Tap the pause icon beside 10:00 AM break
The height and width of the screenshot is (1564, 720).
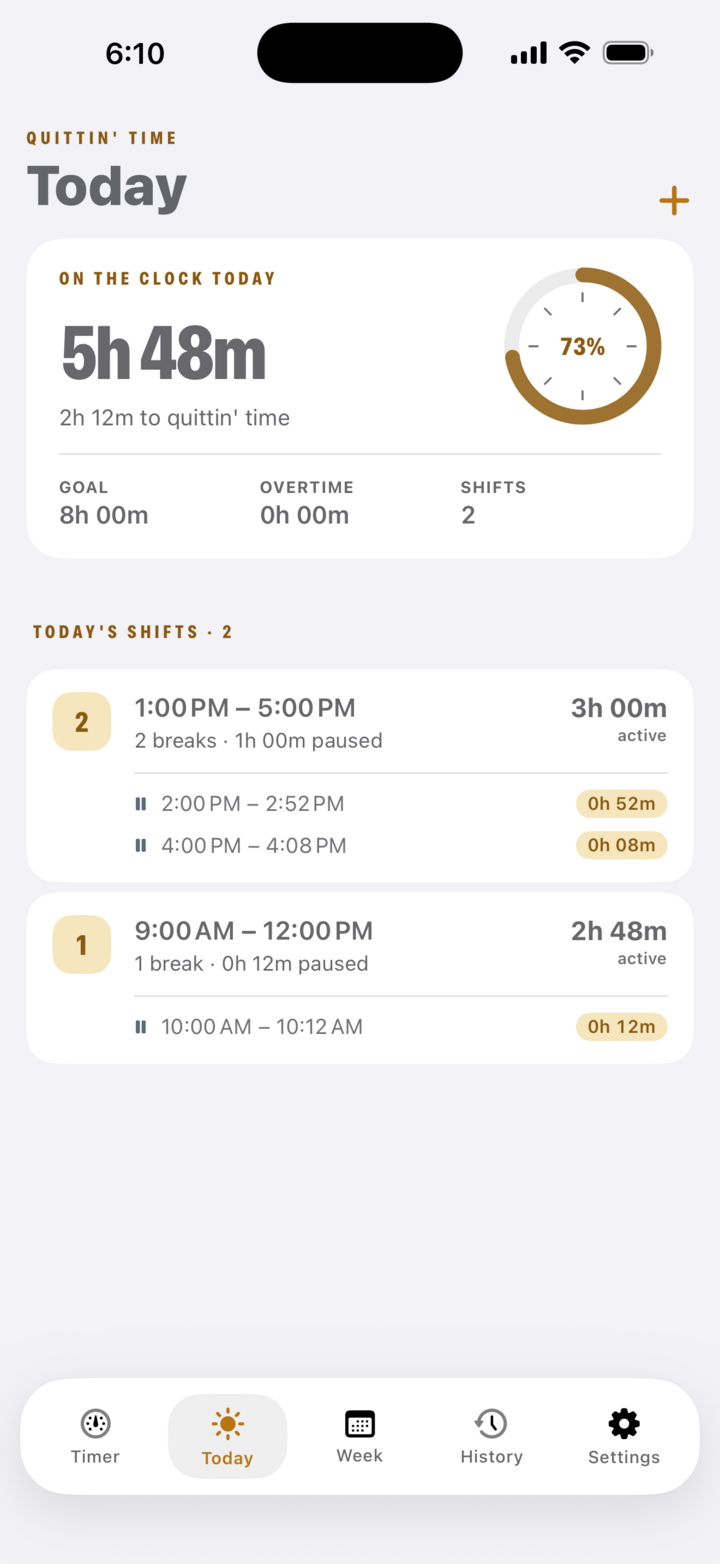[141, 1027]
